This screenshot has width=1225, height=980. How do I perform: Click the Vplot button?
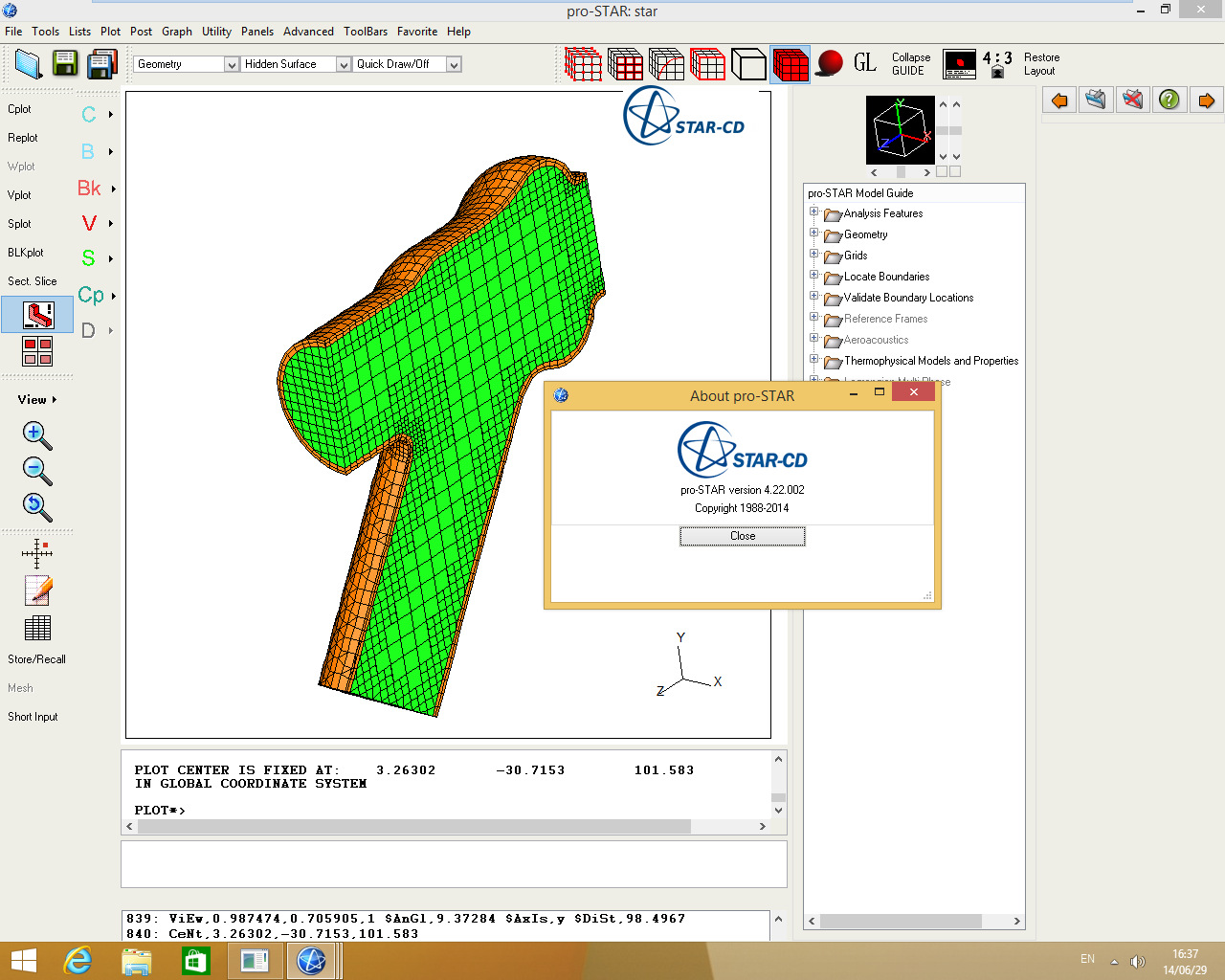coord(19,195)
